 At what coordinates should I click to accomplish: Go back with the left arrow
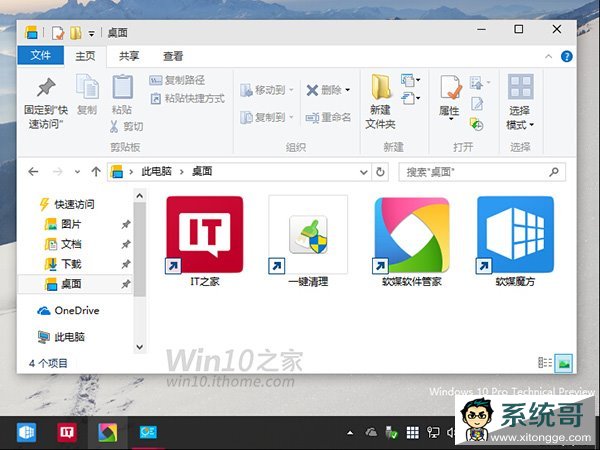[x=34, y=172]
